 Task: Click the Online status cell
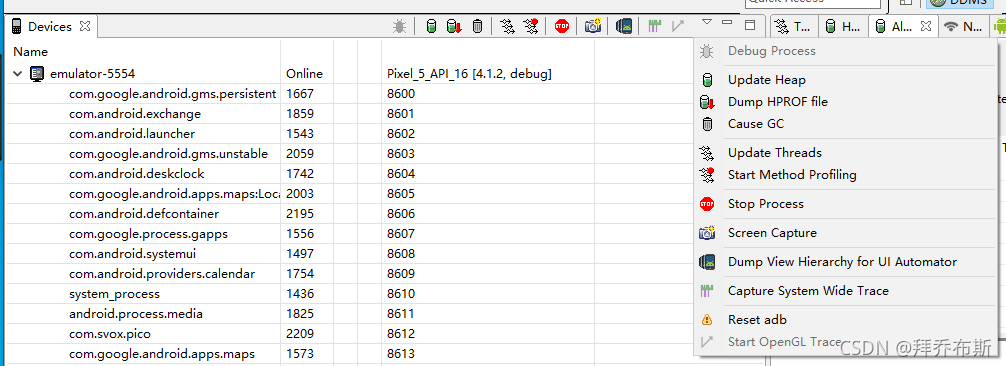click(x=304, y=74)
